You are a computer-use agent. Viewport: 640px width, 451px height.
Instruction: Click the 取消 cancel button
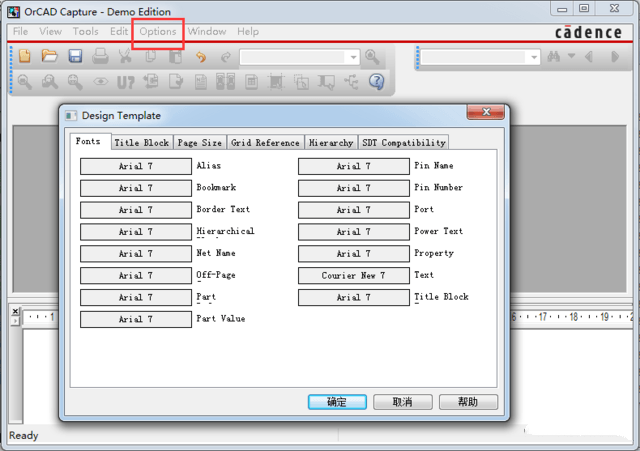click(x=403, y=402)
